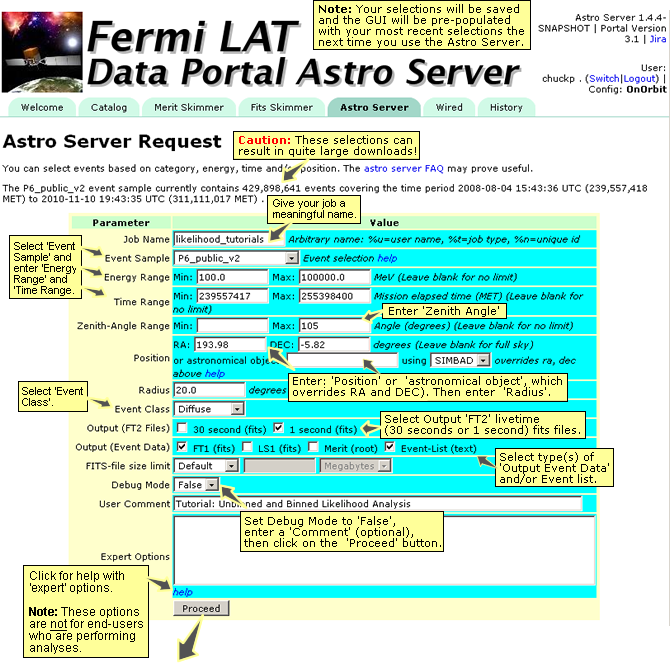
Task: Click the Energy Range Min field
Action: point(232,277)
